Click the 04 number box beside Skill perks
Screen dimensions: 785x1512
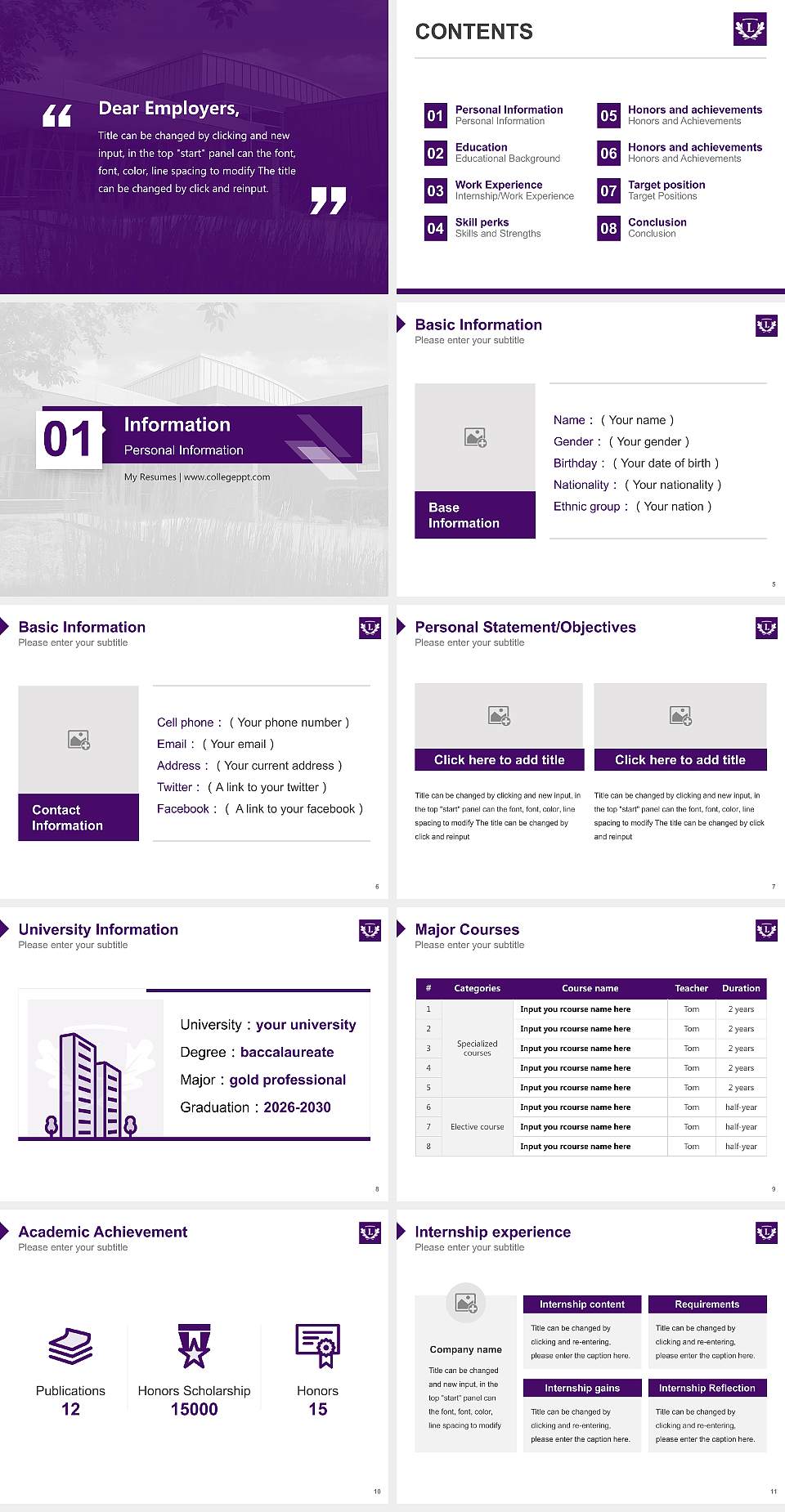point(435,228)
